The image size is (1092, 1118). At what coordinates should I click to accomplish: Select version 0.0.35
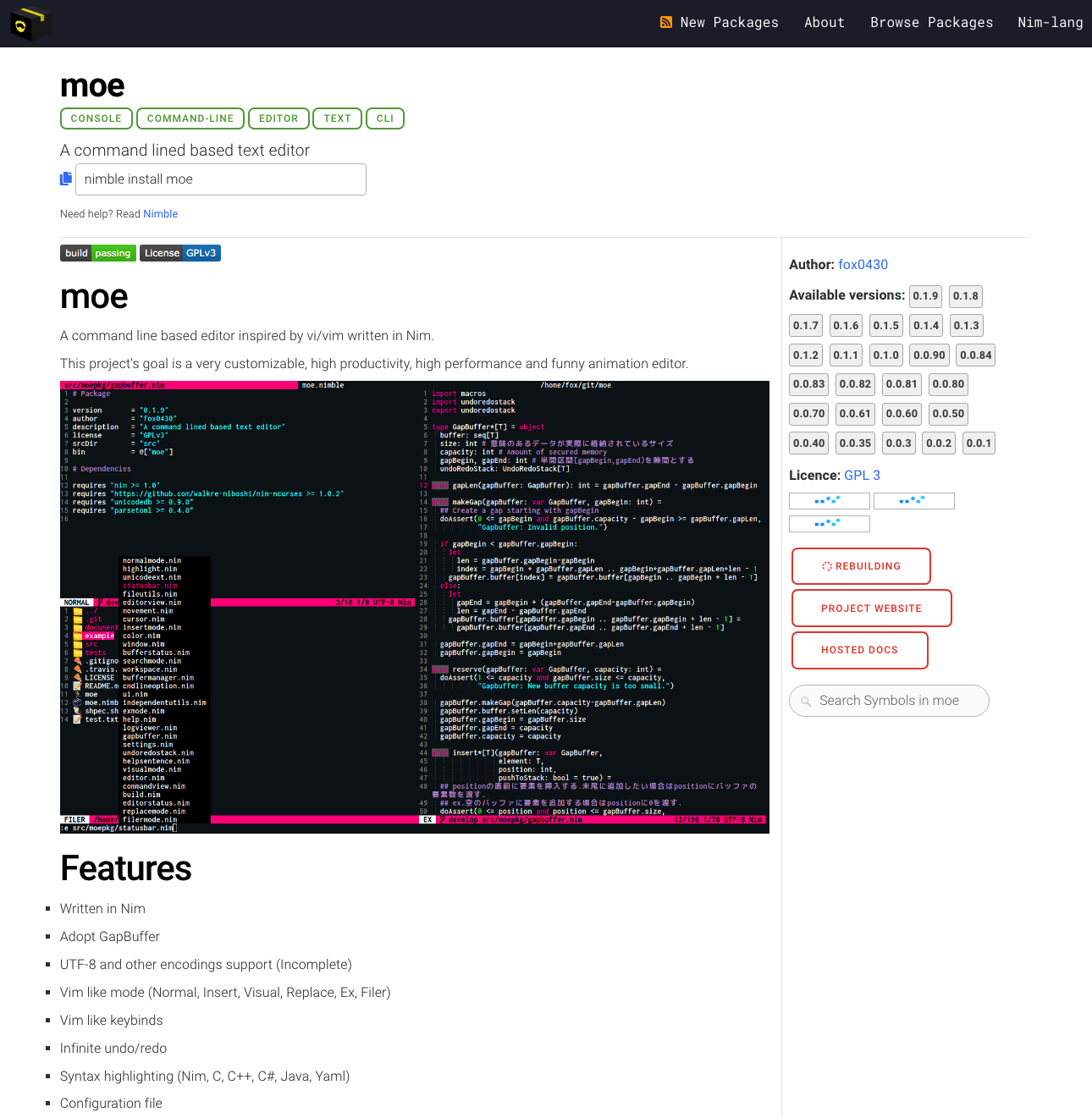(856, 443)
